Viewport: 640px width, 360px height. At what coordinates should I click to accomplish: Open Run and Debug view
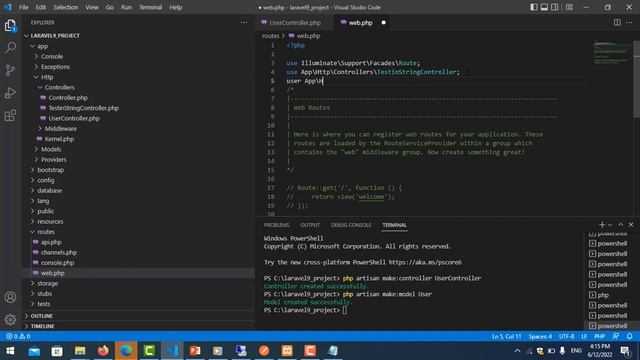click(10, 93)
